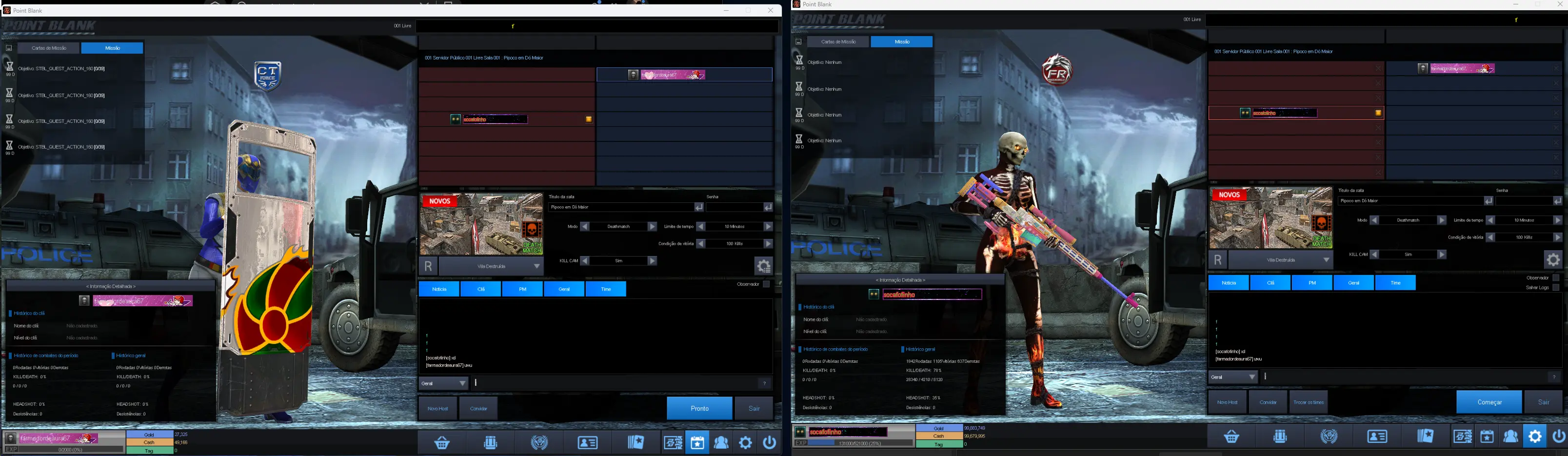Open the event calendar icon in left window

click(697, 443)
